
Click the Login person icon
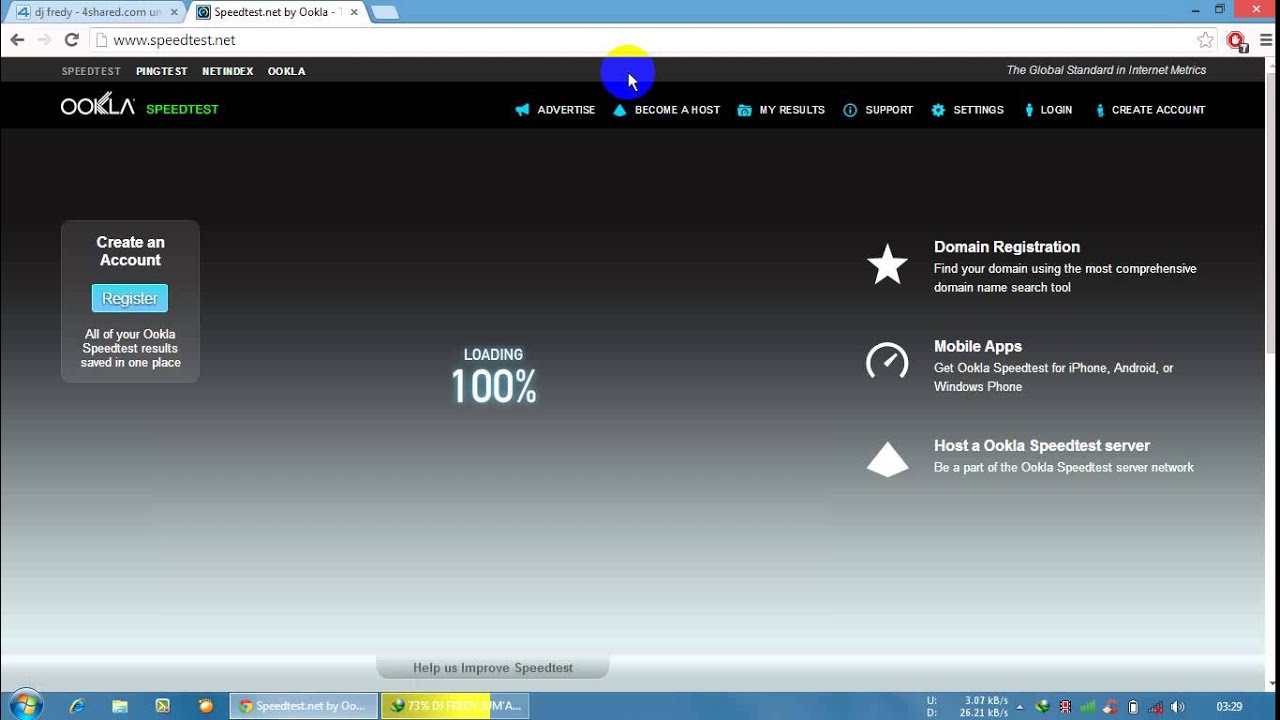1029,110
